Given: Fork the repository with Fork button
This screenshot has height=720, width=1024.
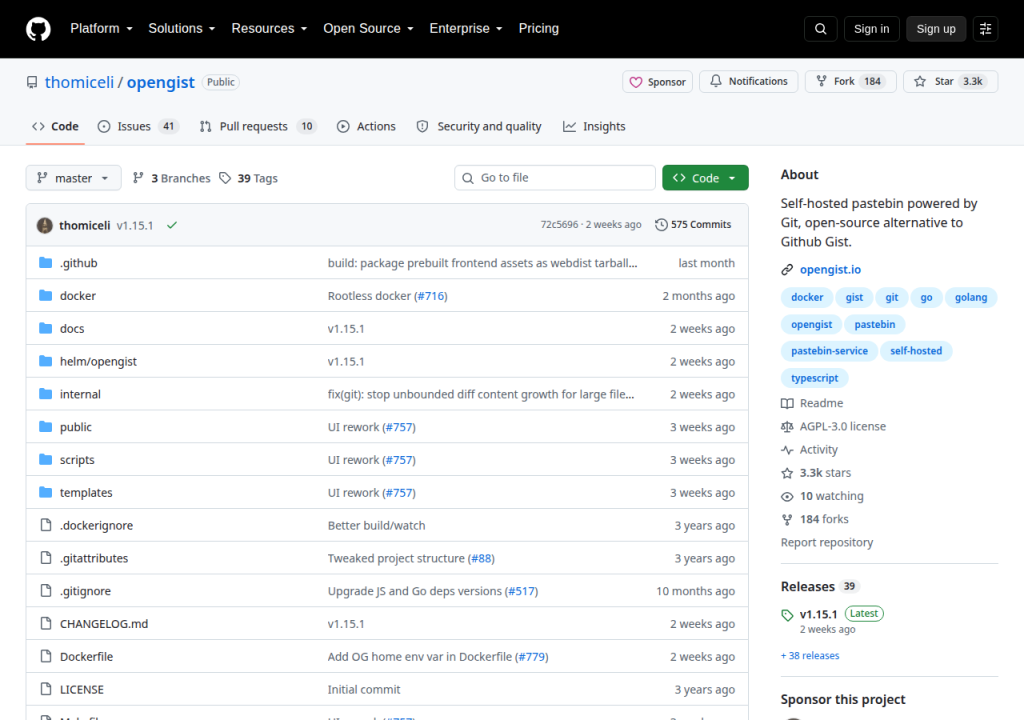Looking at the screenshot, I should tap(850, 82).
